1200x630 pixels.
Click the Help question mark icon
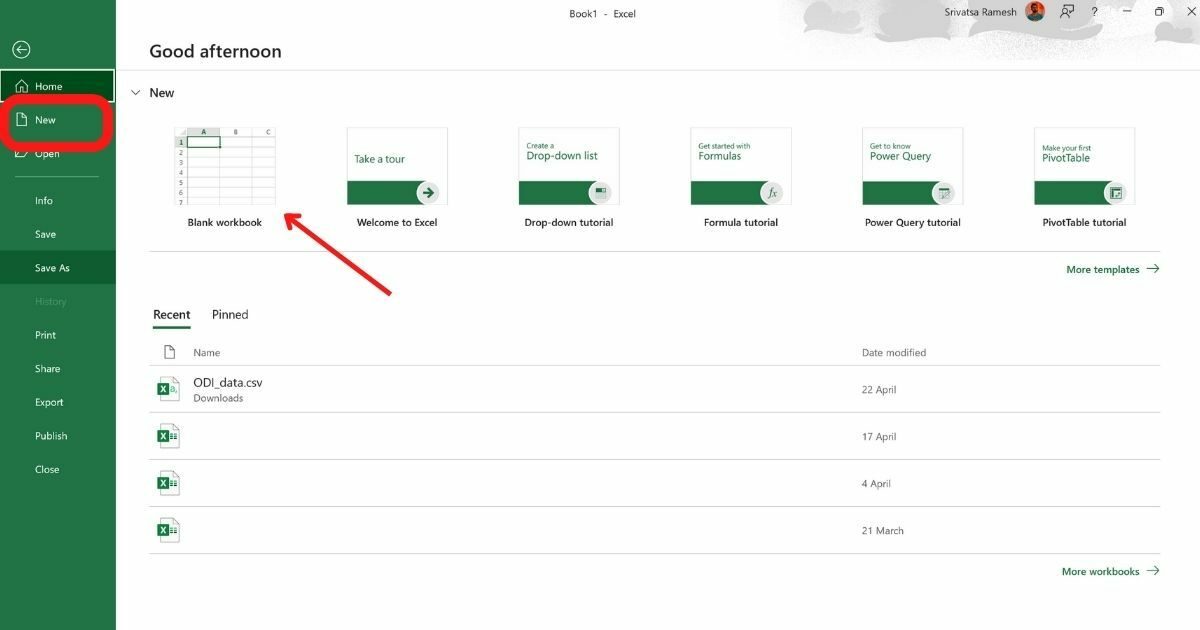pos(1094,12)
